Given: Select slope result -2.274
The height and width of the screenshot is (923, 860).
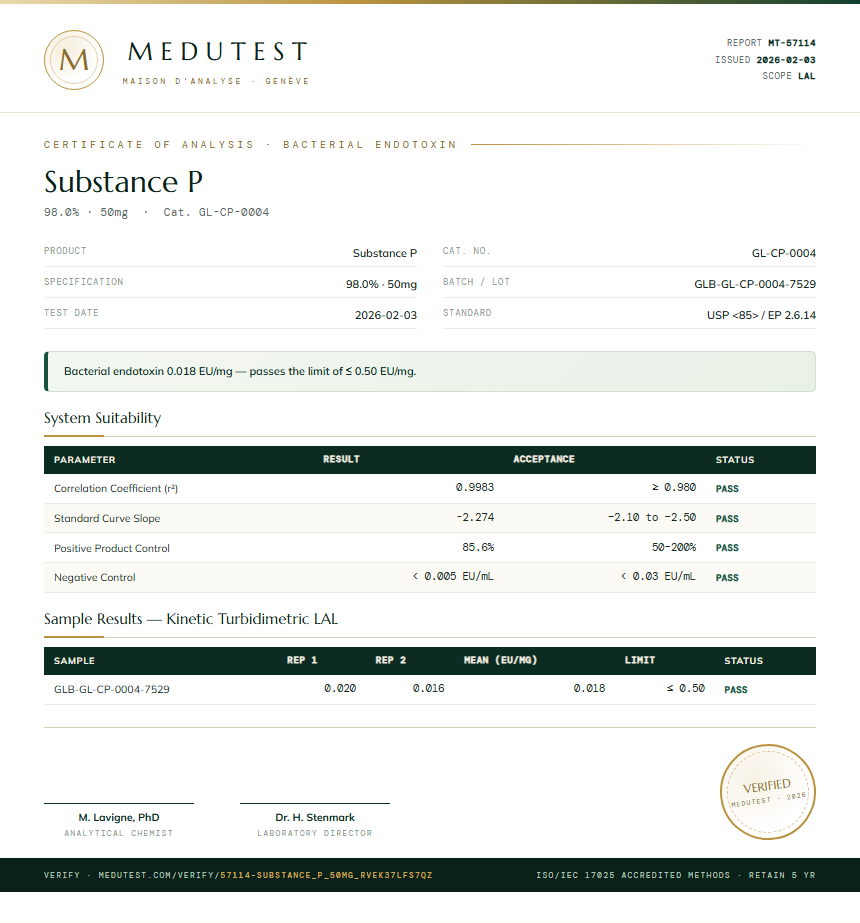Looking at the screenshot, I should click(475, 517).
